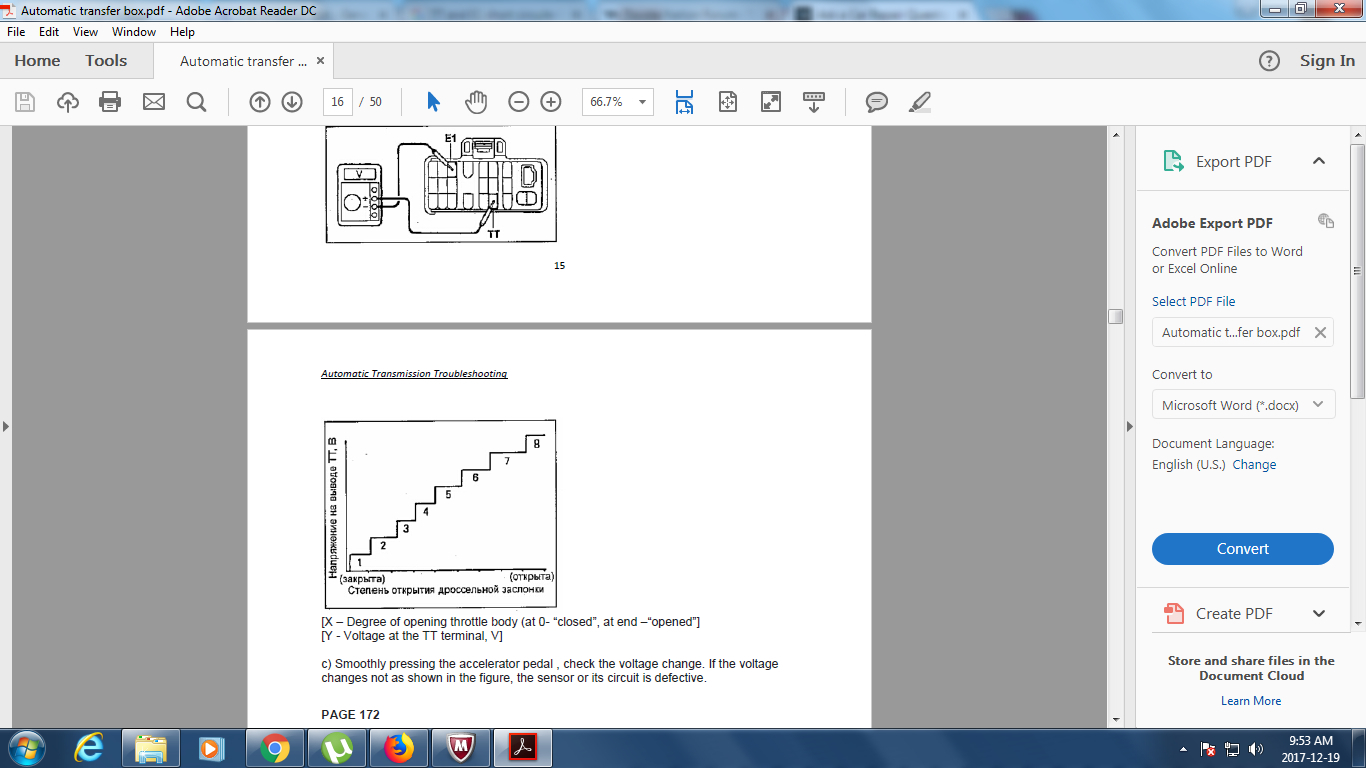Select the Highlight text pen tool
1366x768 pixels.
coord(920,102)
